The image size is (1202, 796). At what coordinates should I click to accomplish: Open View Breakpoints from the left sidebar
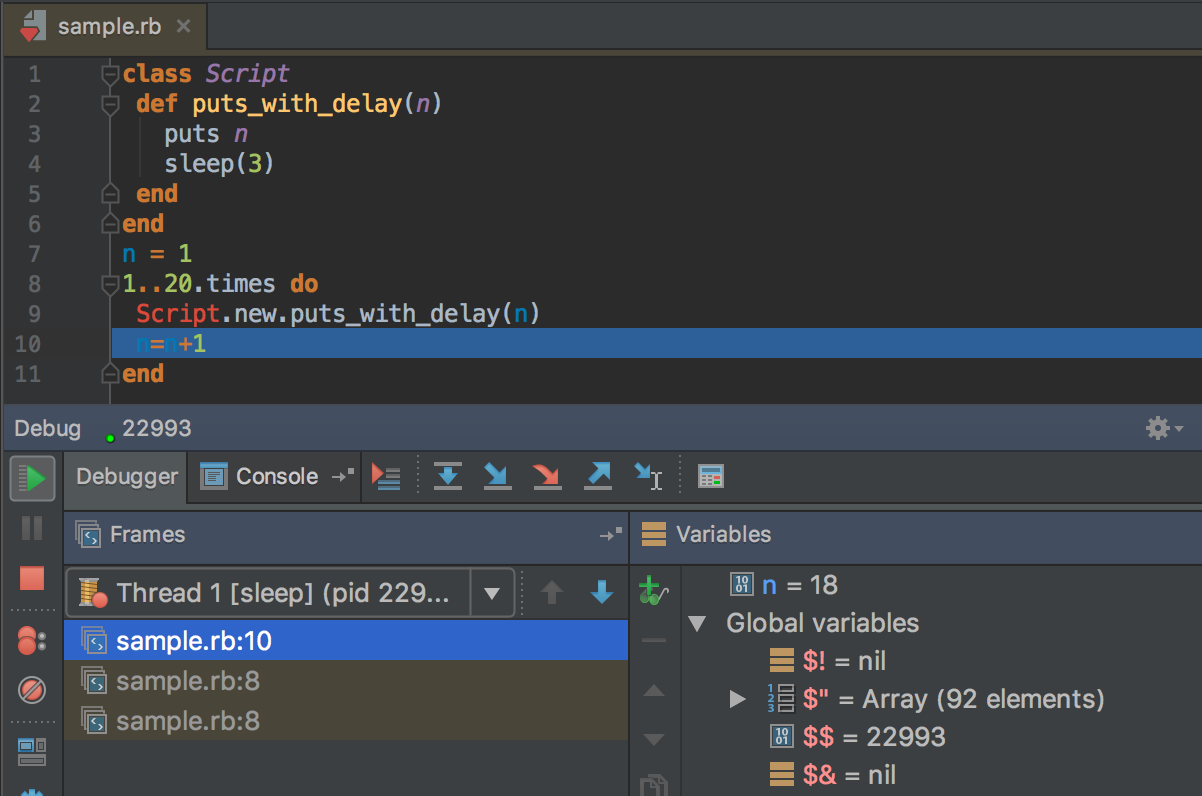pyautogui.click(x=32, y=641)
